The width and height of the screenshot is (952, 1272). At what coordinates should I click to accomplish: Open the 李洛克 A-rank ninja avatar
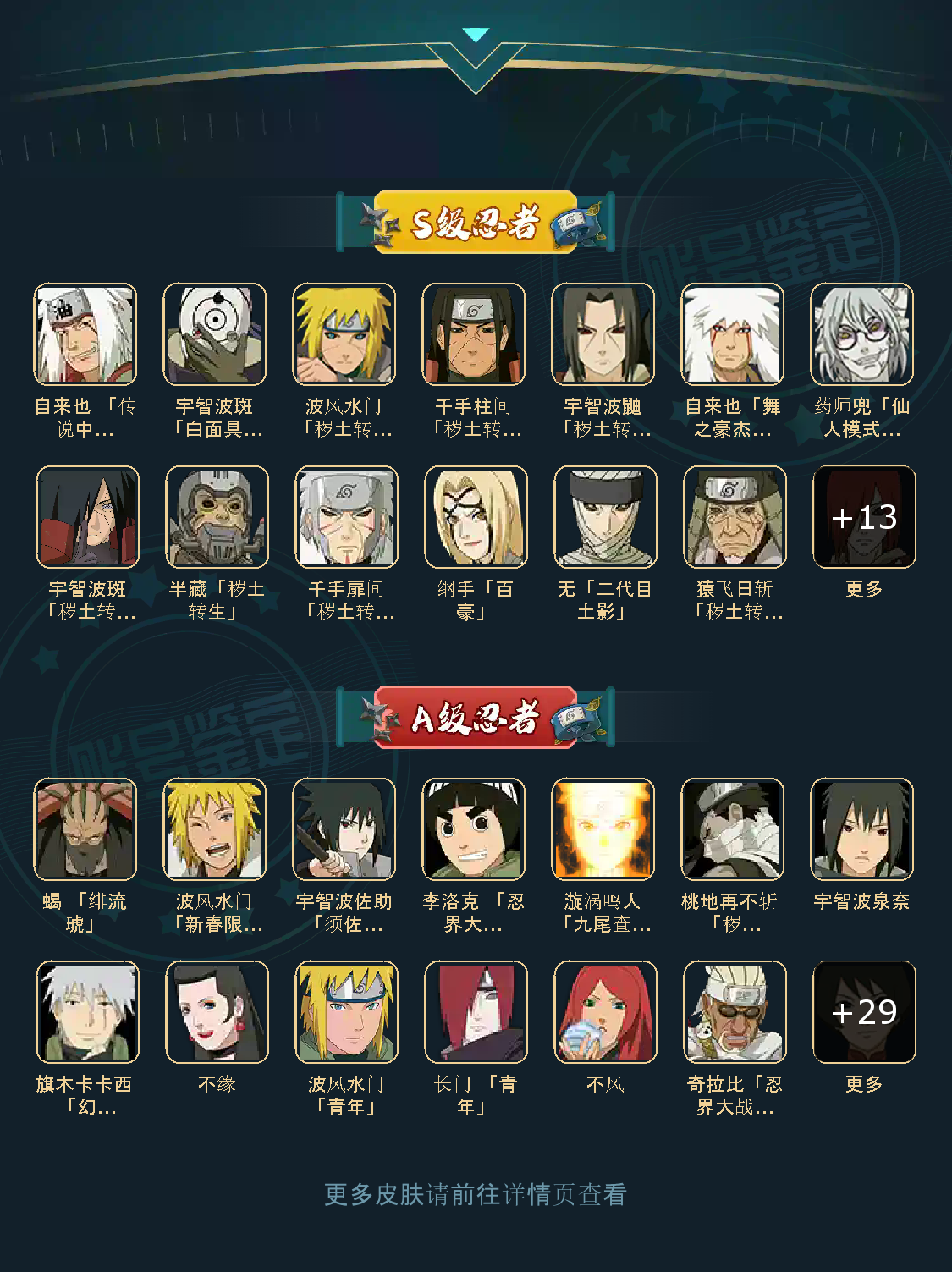pos(474,829)
